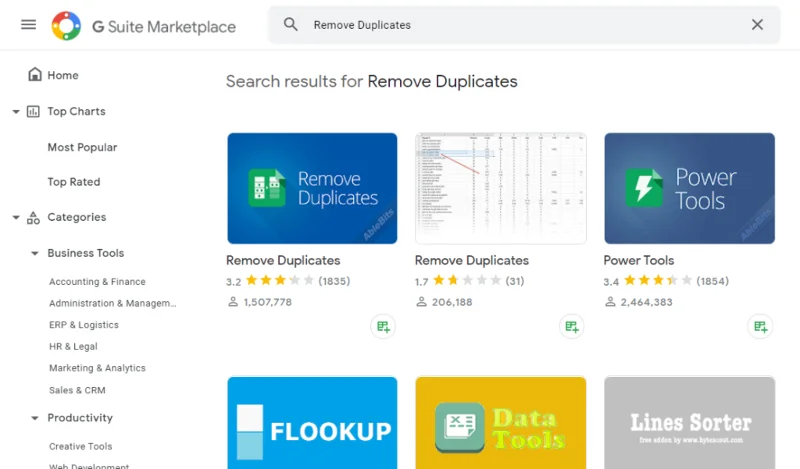
Task: Click the search magnifier icon
Action: click(x=290, y=24)
